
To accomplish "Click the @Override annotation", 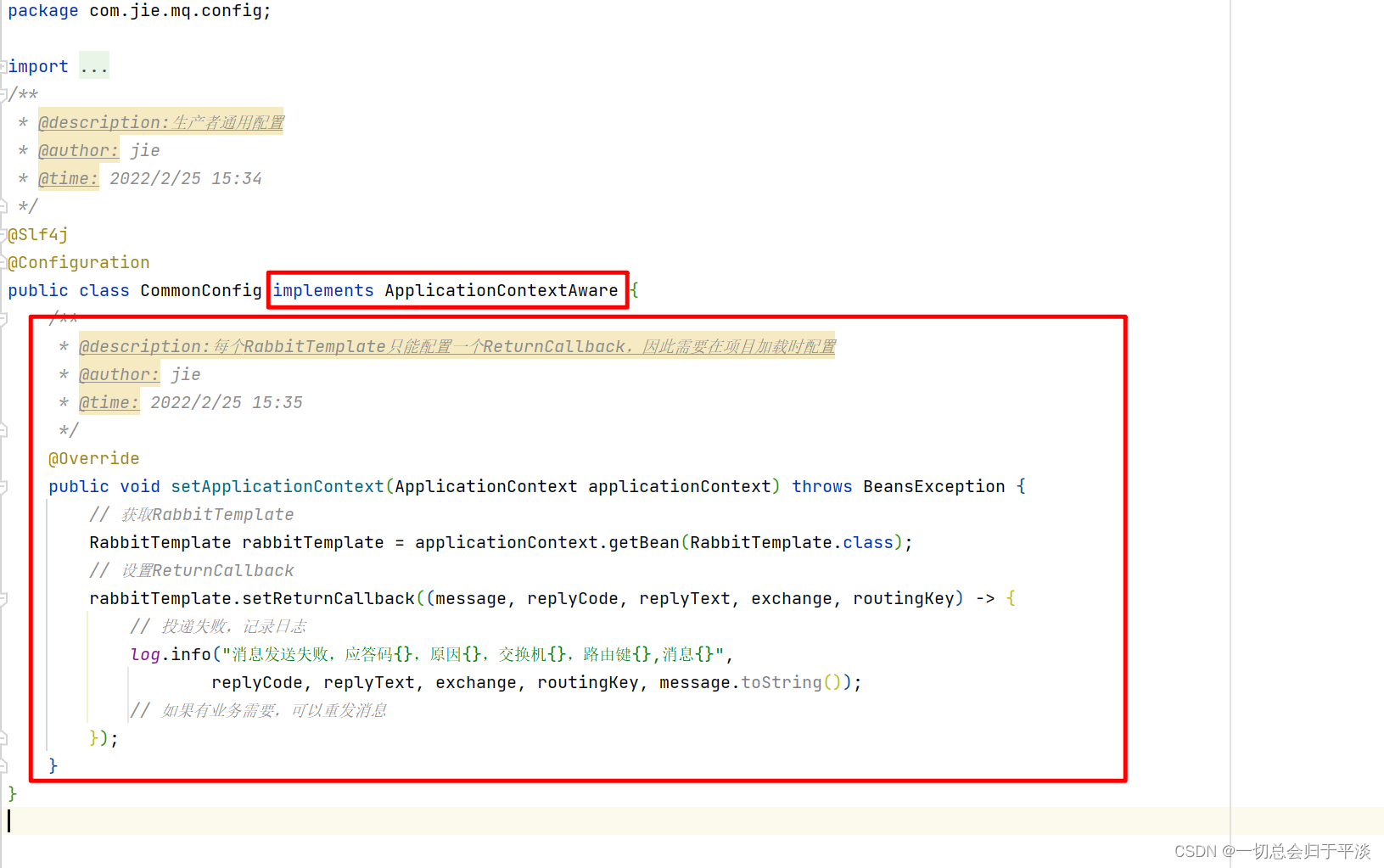I will (x=94, y=458).
